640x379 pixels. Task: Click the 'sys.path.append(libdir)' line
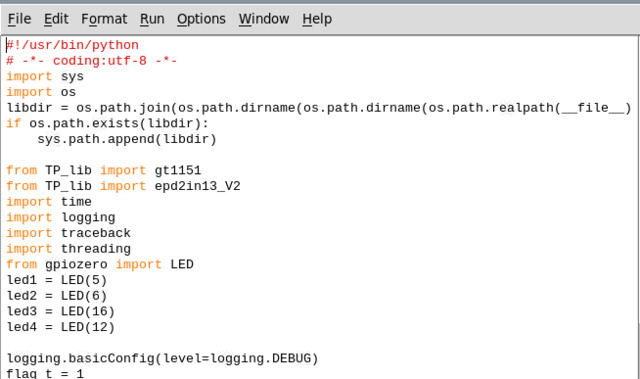127,139
